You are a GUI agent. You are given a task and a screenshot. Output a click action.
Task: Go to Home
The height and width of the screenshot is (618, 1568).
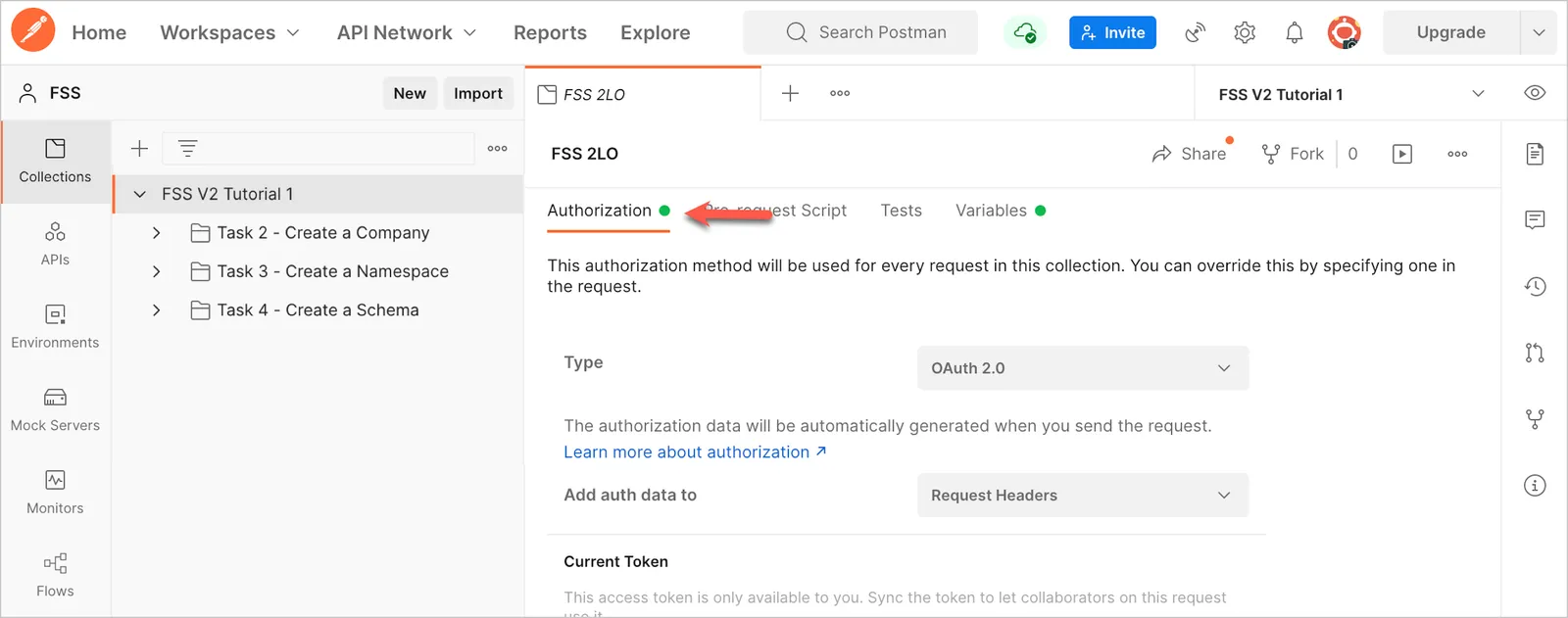tap(99, 32)
